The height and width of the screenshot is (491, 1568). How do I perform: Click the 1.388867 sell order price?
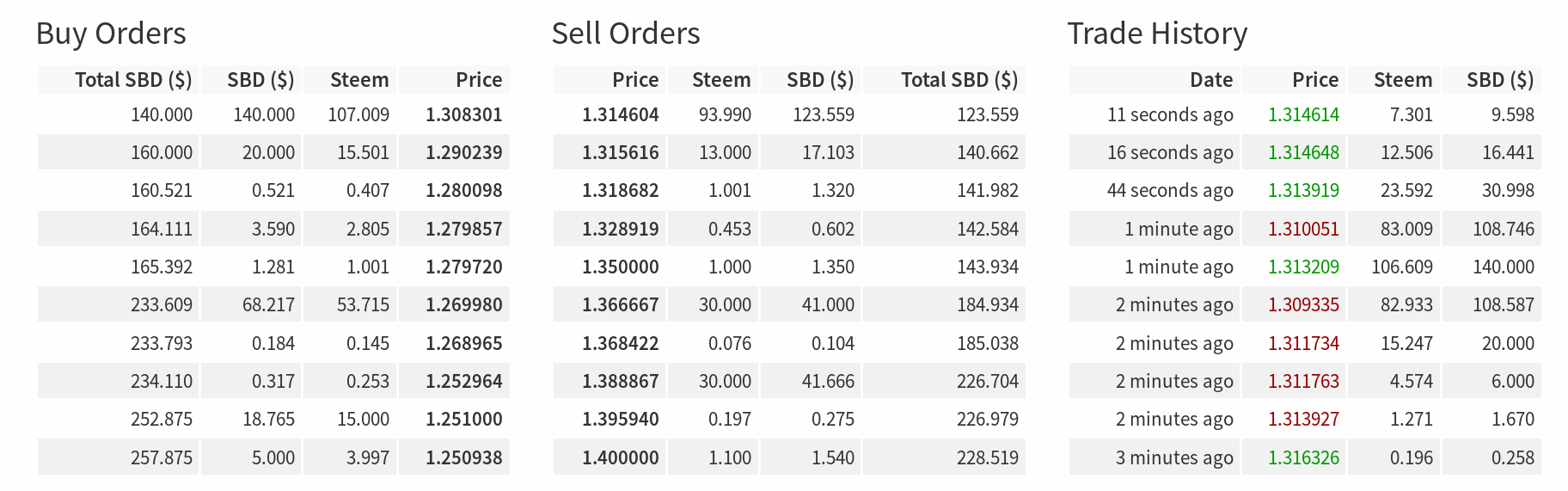tap(620, 381)
